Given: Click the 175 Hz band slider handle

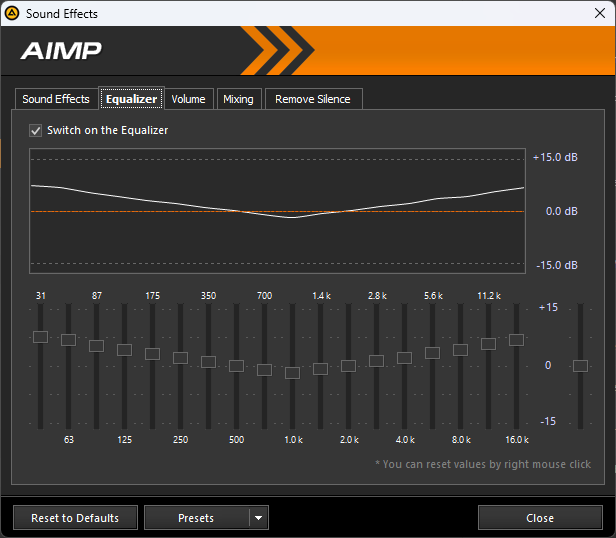Looking at the screenshot, I should [x=152, y=354].
